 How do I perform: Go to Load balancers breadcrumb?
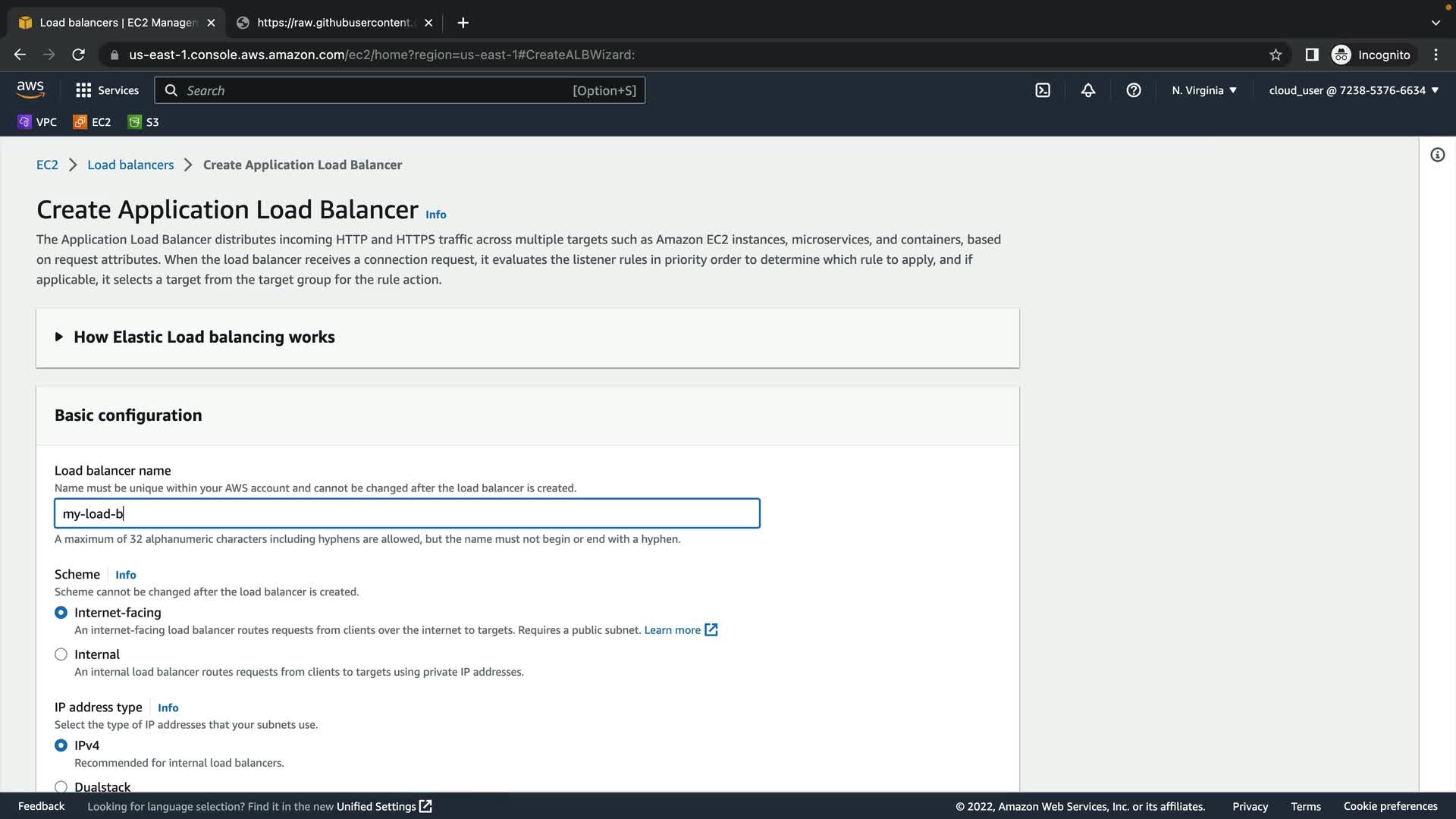[130, 165]
